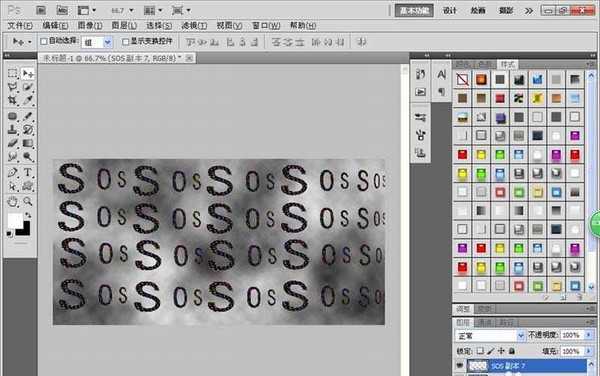This screenshot has height=376, width=600.
Task: Open the 文件(F) menu
Action: click(20, 26)
